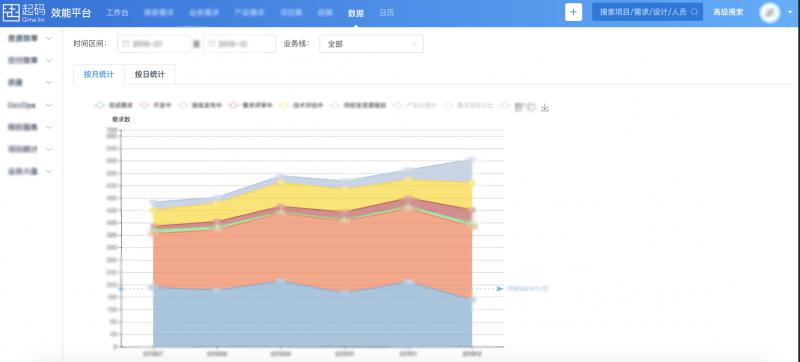Click the chart download icon
This screenshot has height=362, width=800.
point(545,107)
